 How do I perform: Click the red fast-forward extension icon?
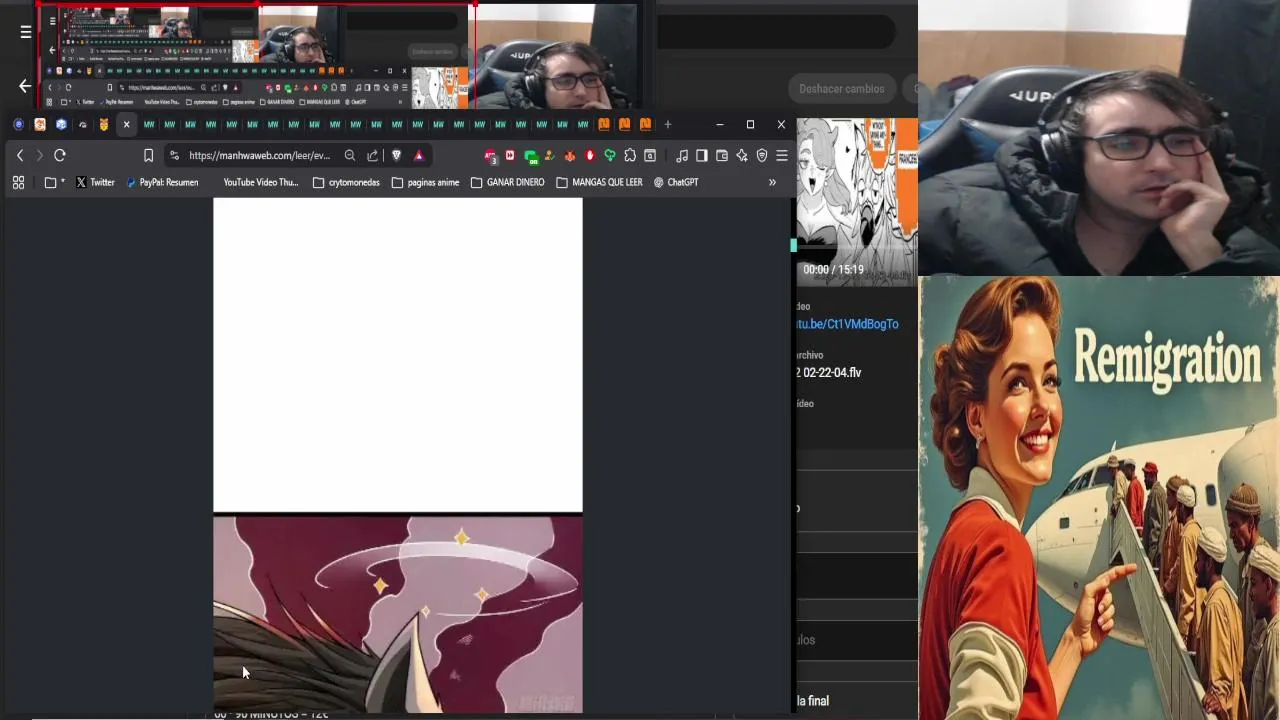tap(510, 155)
